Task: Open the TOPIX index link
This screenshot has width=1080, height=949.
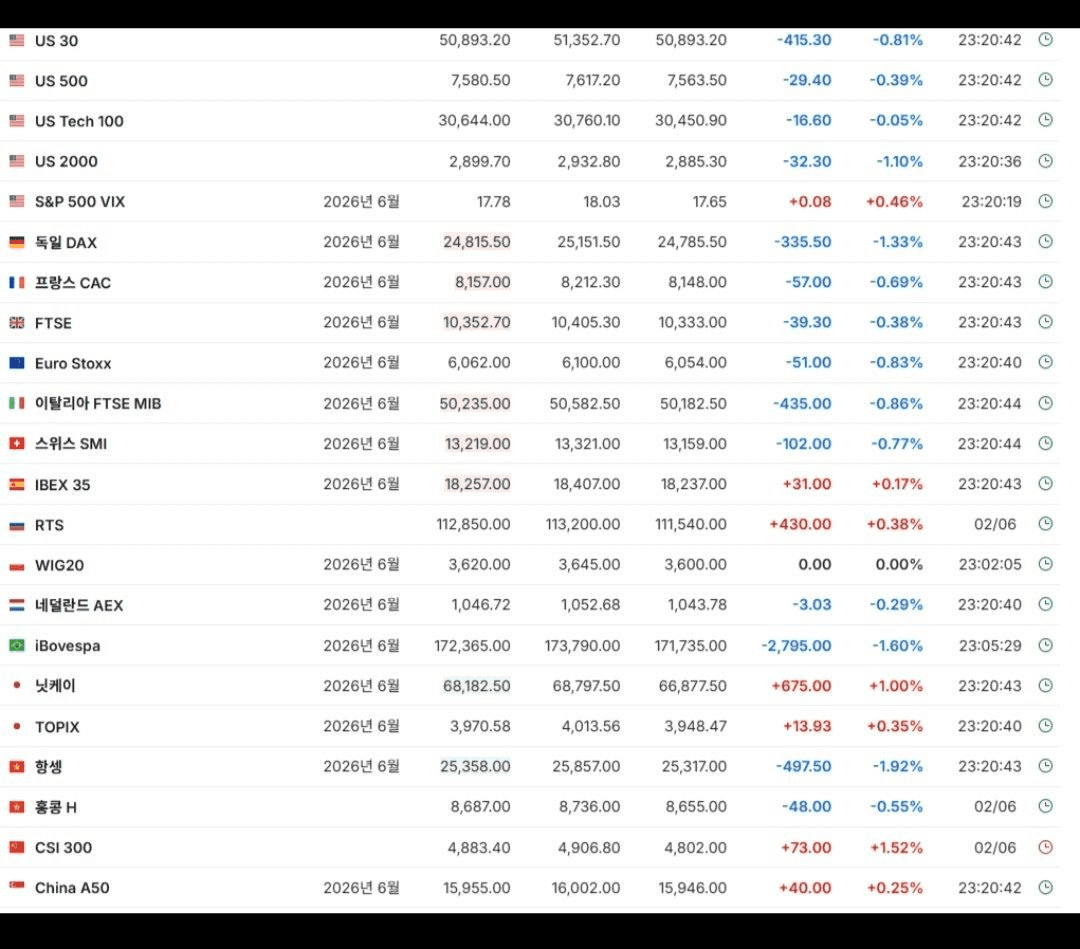Action: [57, 727]
